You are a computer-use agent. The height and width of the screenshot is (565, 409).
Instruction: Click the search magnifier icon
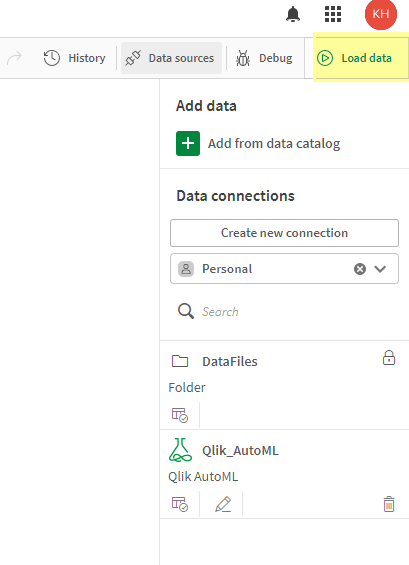tap(186, 311)
